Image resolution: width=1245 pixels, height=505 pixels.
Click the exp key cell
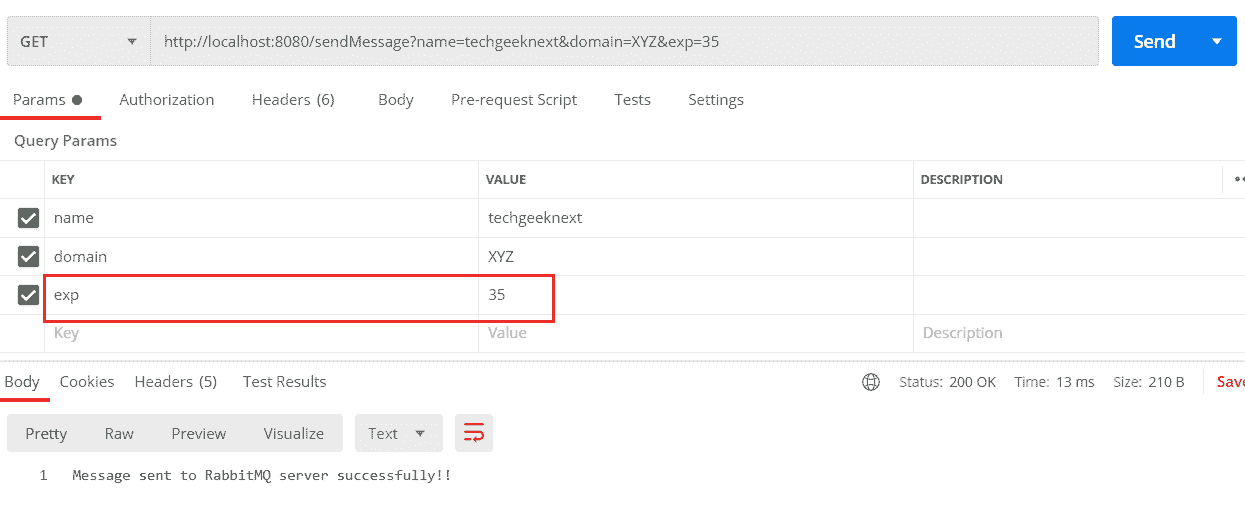tap(261, 295)
